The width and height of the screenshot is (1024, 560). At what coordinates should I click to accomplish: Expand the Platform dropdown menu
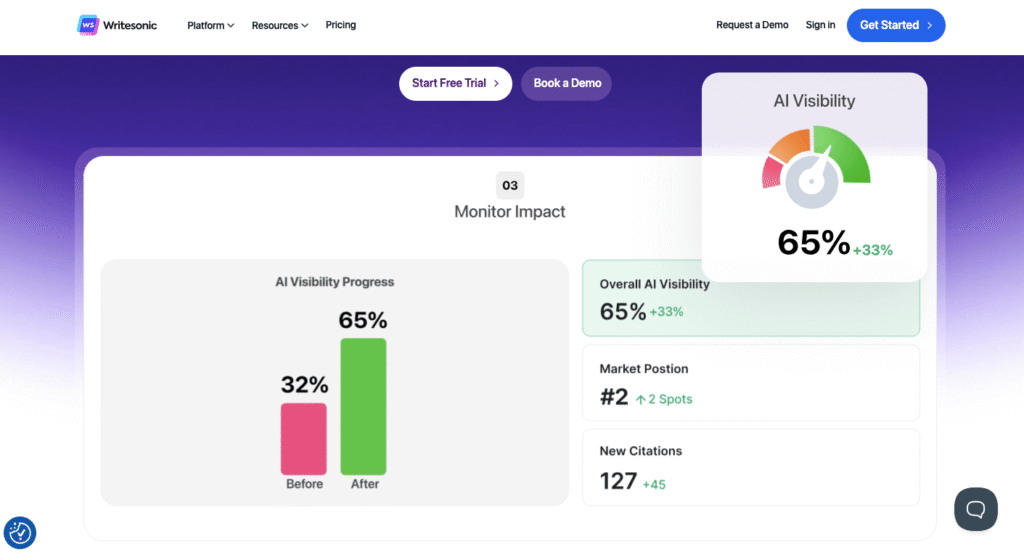210,25
